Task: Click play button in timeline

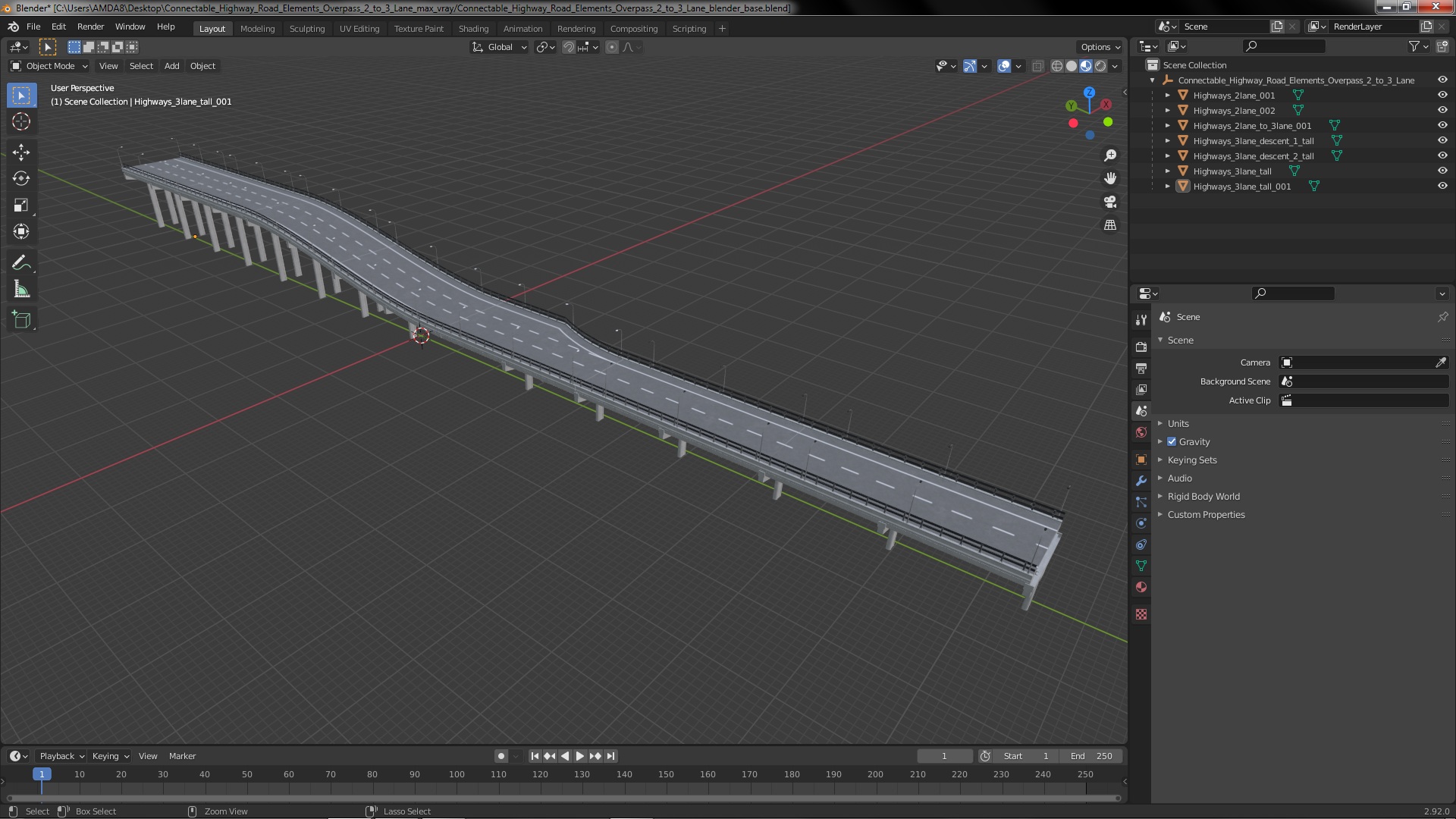Action: point(579,755)
